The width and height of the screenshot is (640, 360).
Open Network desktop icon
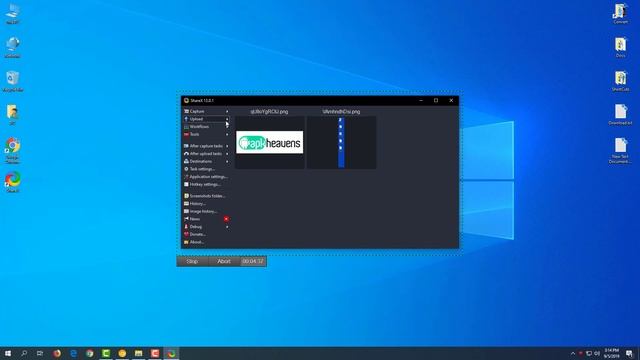tap(13, 47)
